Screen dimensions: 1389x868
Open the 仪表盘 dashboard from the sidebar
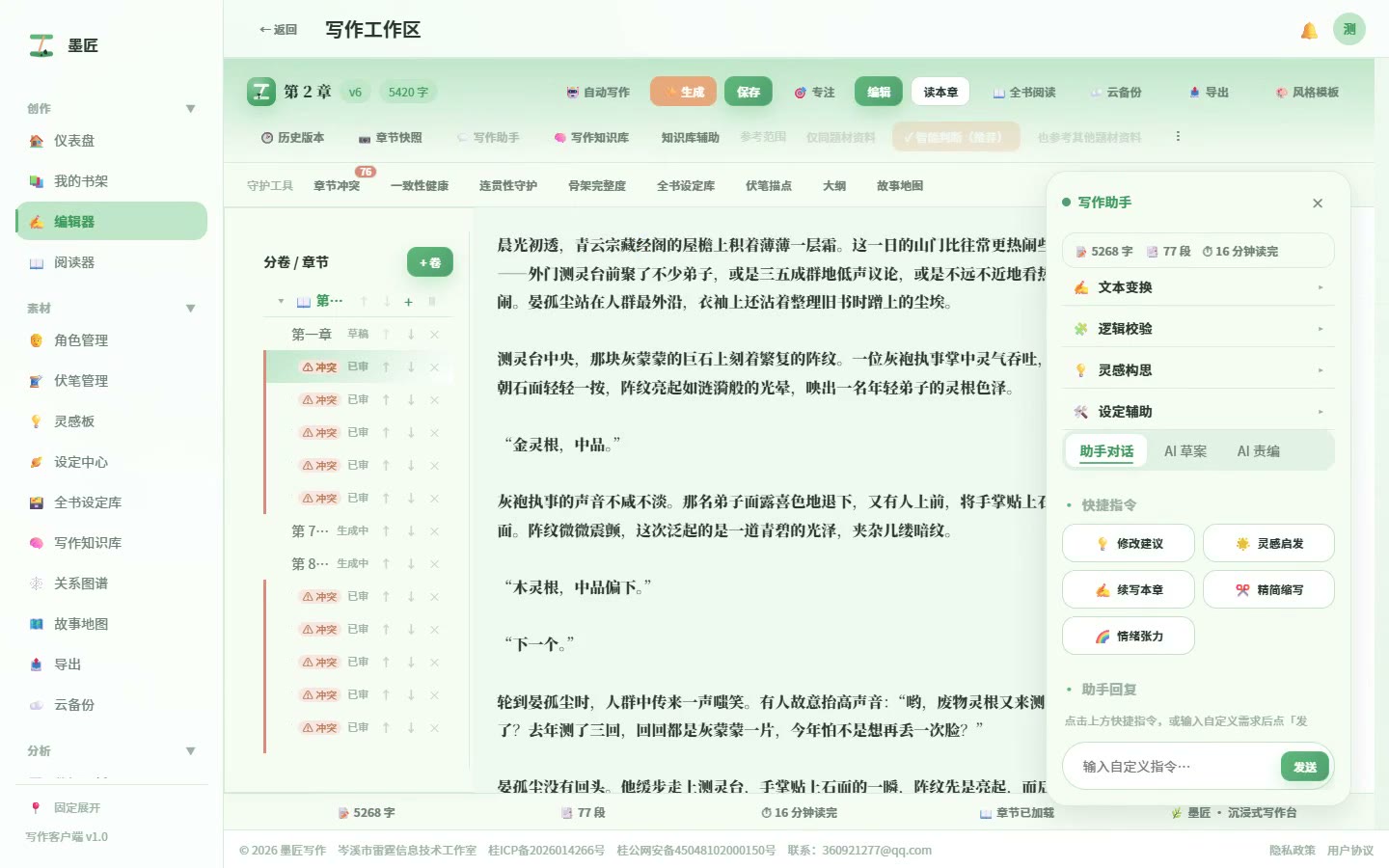(x=111, y=141)
